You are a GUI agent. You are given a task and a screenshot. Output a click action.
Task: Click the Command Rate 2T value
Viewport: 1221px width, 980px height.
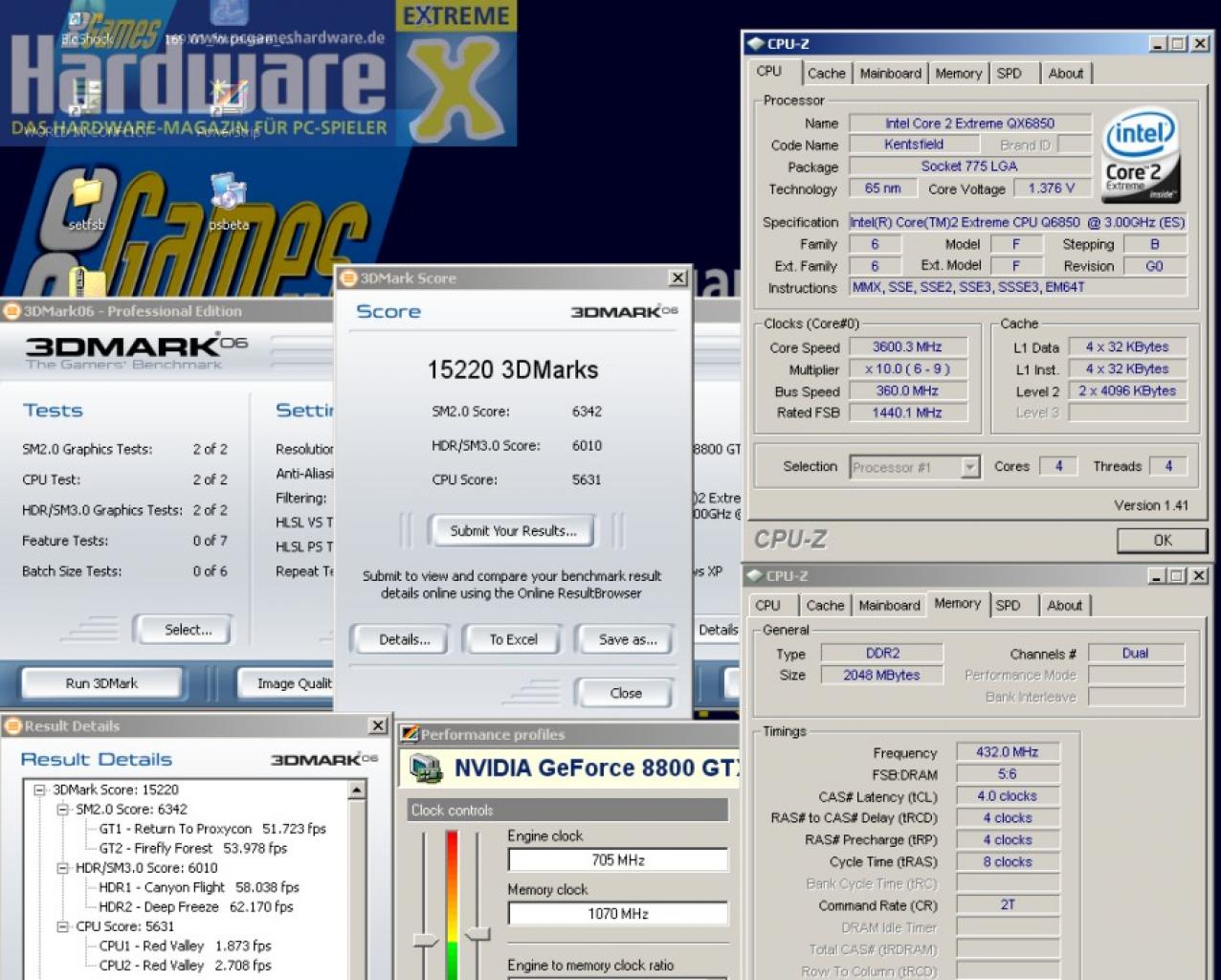click(1008, 905)
